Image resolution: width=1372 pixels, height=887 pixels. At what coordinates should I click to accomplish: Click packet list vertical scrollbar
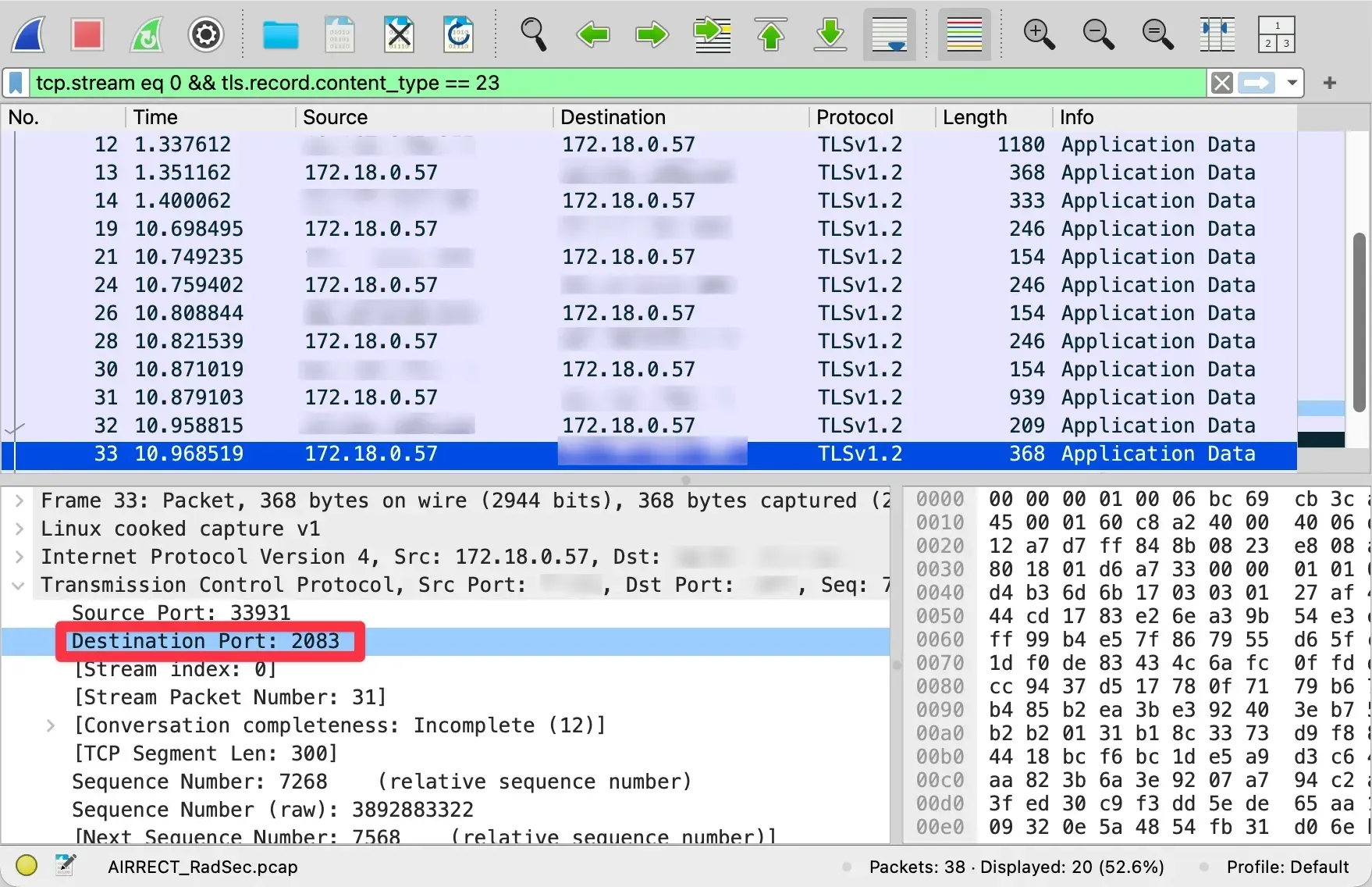click(1359, 322)
